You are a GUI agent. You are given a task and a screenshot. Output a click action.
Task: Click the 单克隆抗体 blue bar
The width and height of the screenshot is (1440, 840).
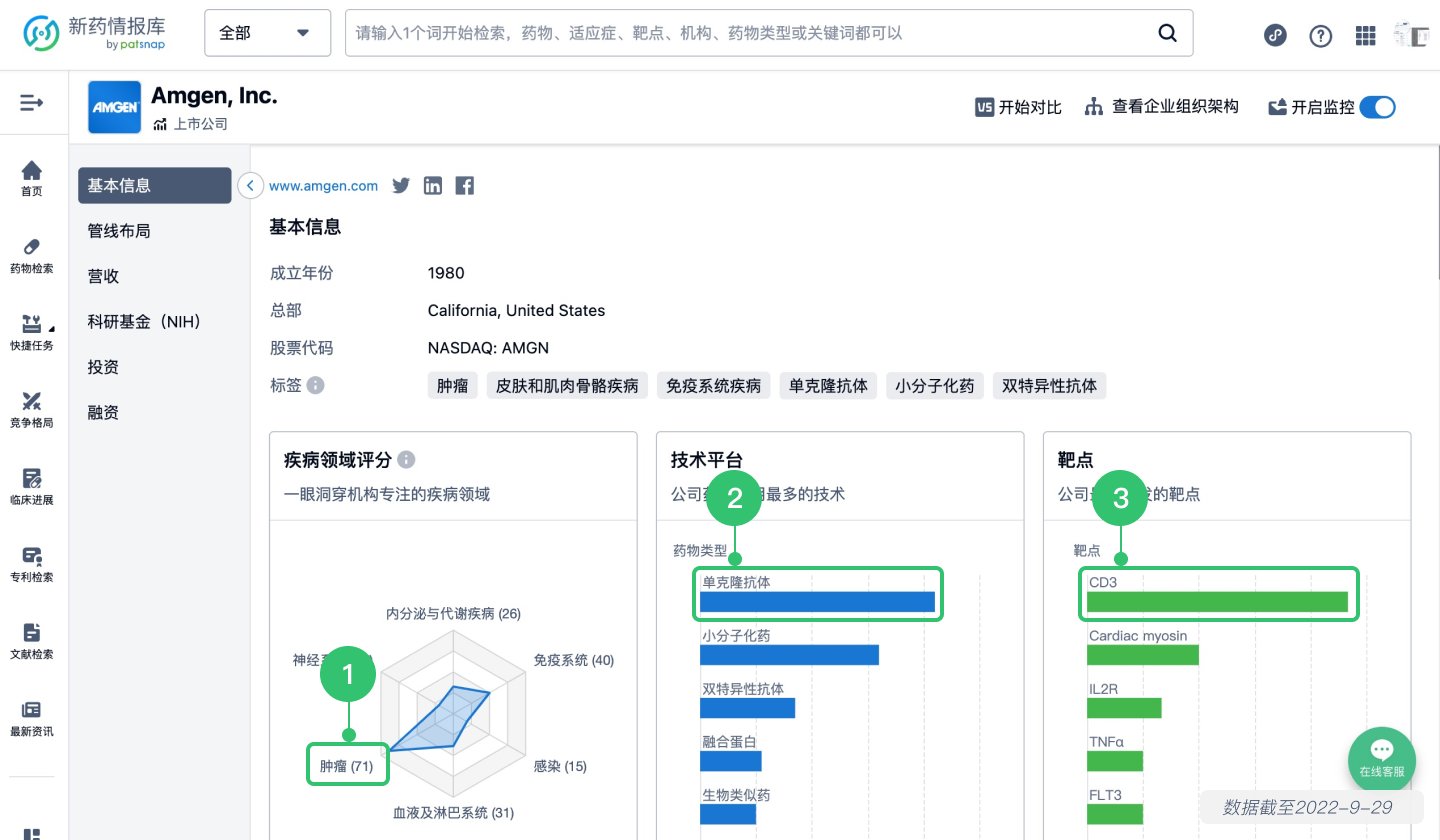(x=817, y=602)
